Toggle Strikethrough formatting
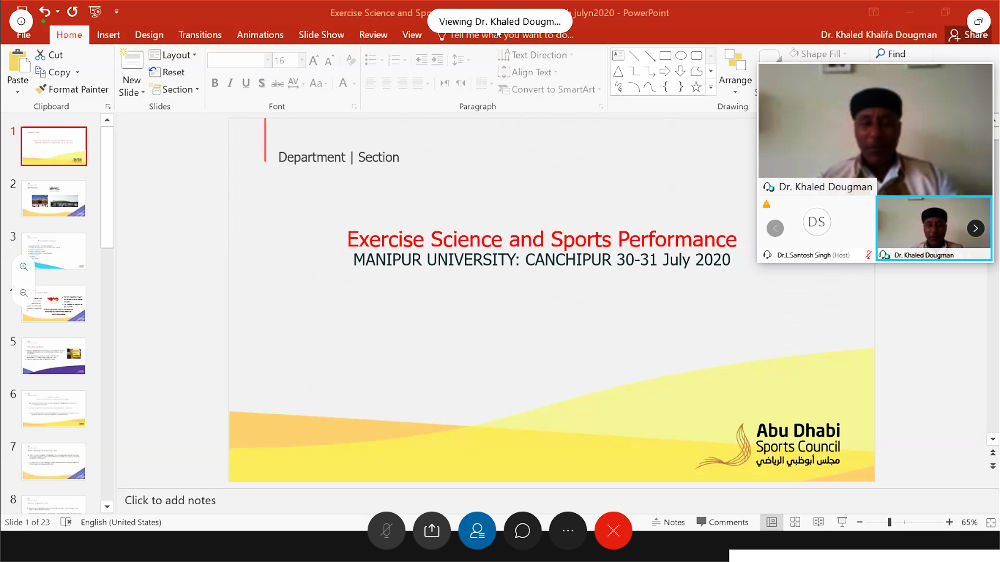The height and width of the screenshot is (562, 1000). (x=277, y=83)
